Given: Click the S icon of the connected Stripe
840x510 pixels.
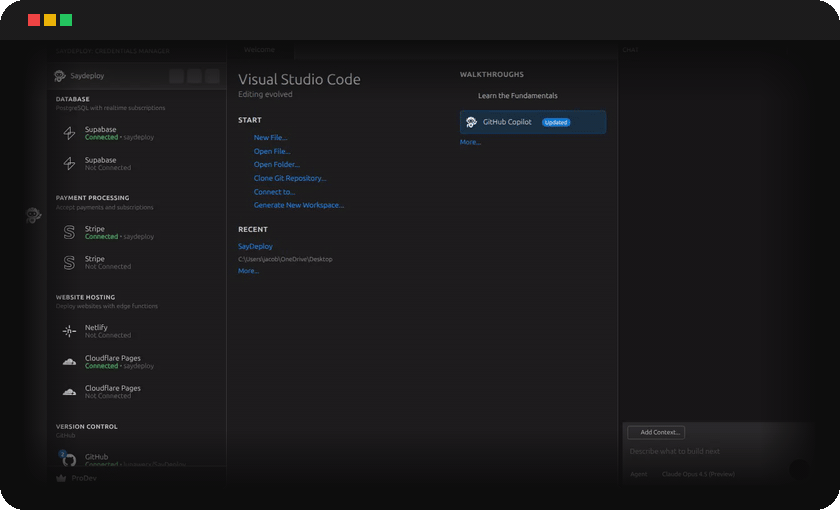Looking at the screenshot, I should 69,232.
